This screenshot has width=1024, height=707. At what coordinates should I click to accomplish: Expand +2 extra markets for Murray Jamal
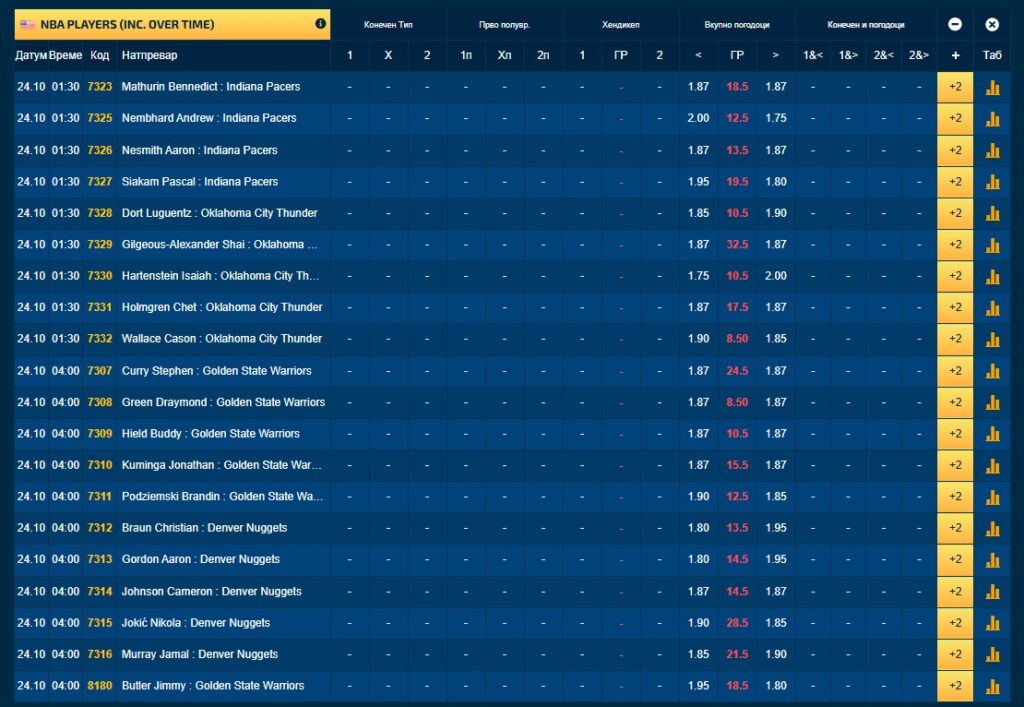(955, 654)
